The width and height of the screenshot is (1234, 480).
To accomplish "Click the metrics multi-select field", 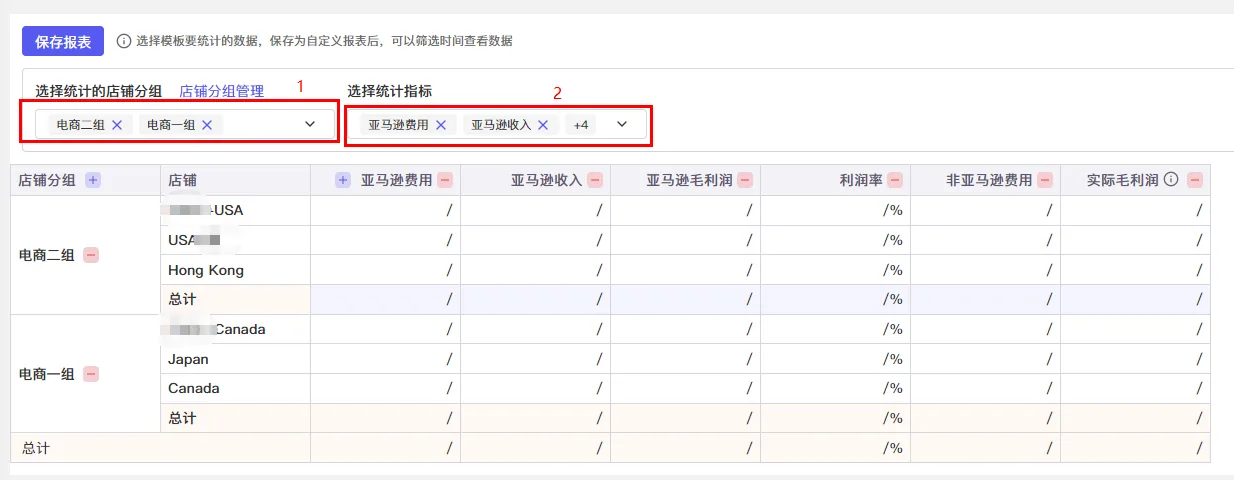I will (498, 125).
